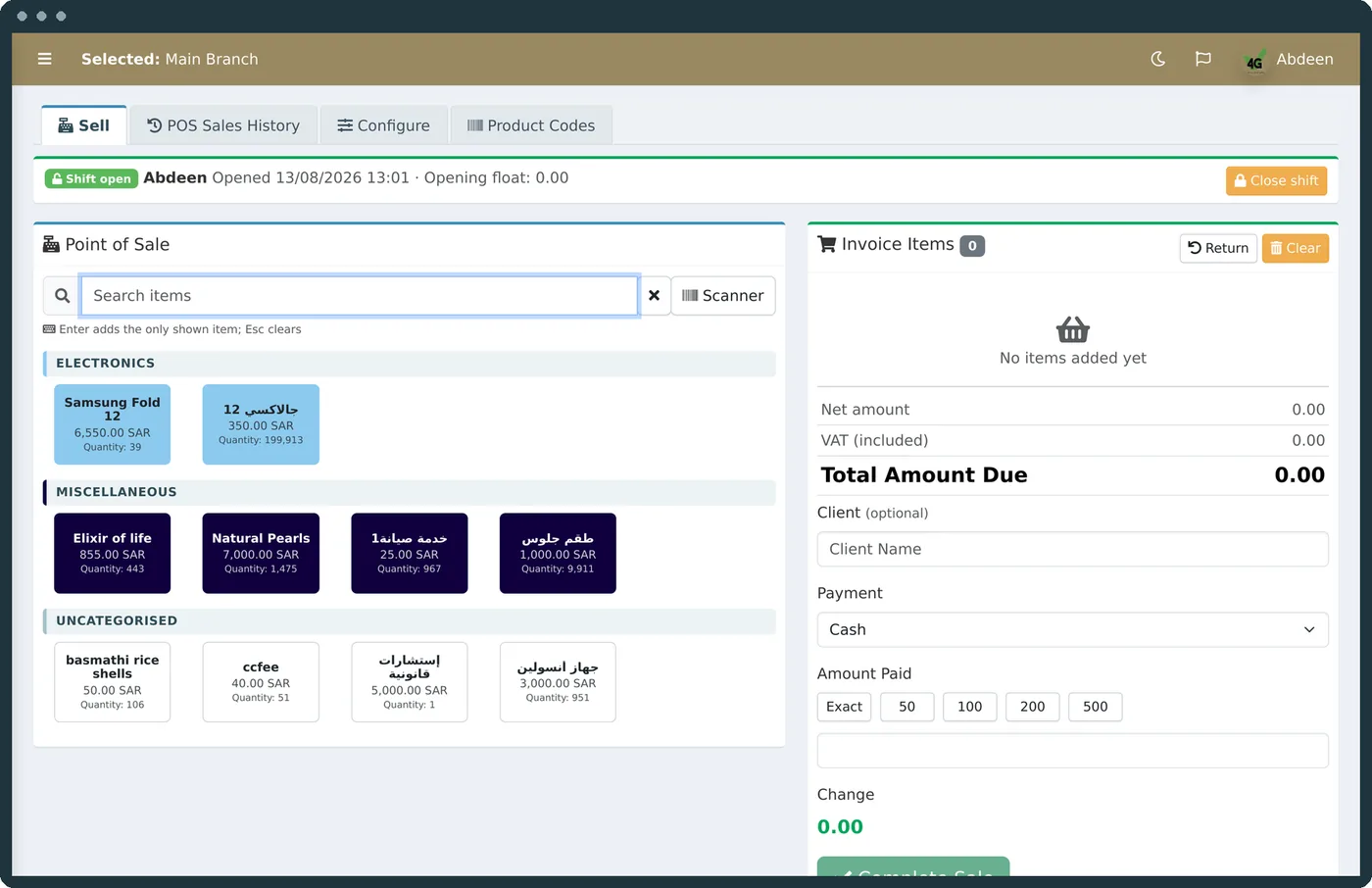The image size is (1372, 888).
Task: Click the Close shift button
Action: [1276, 180]
